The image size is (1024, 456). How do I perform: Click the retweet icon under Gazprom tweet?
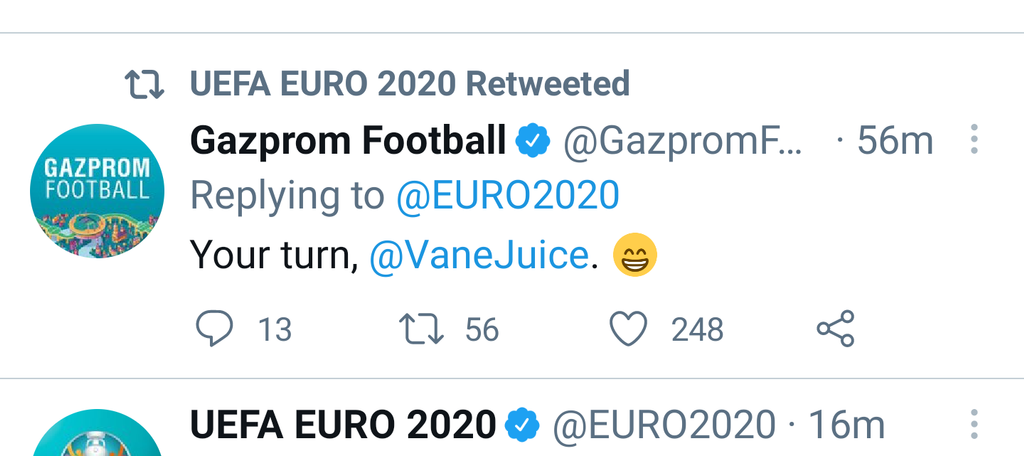tap(421, 328)
